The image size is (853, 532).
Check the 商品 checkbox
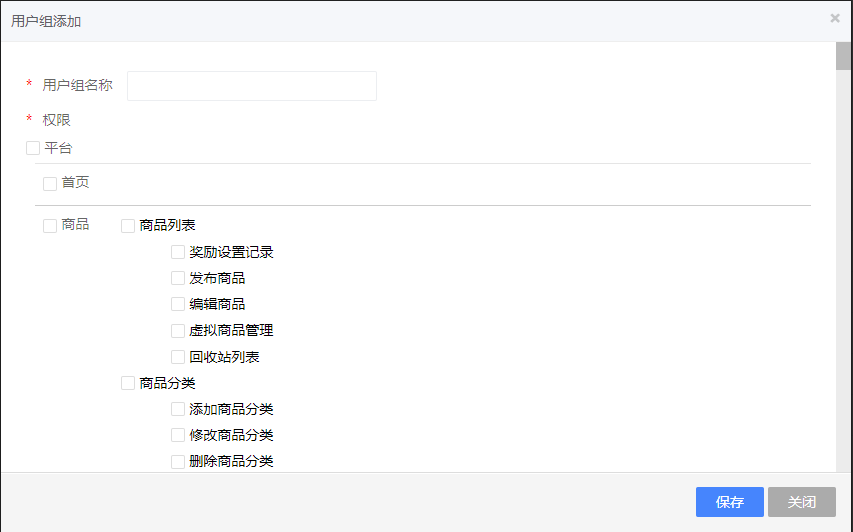pyautogui.click(x=50, y=226)
